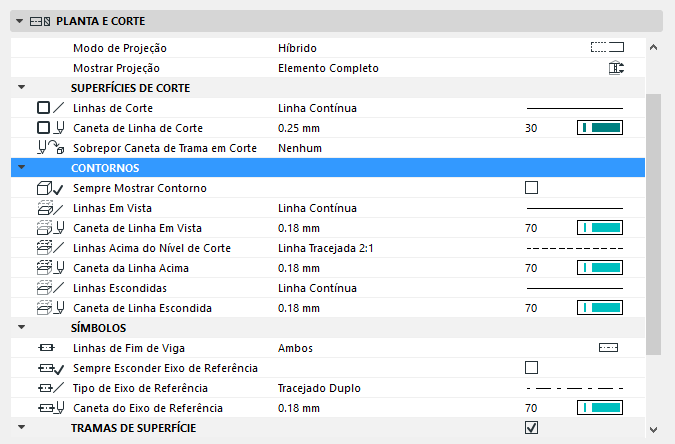Image resolution: width=675 pixels, height=444 pixels.
Task: Click the scrollbar up arrow
Action: [654, 47]
